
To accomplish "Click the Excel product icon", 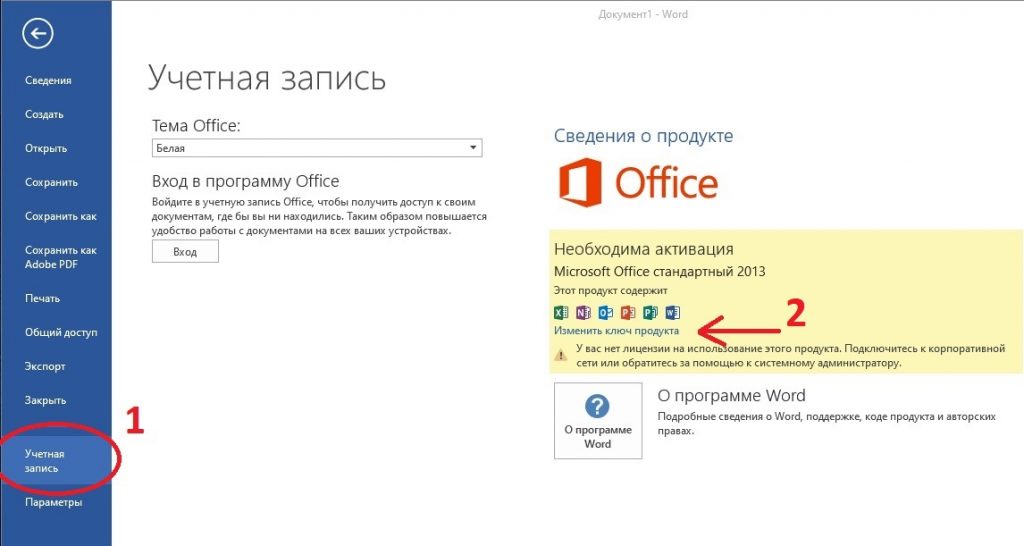I will click(561, 312).
